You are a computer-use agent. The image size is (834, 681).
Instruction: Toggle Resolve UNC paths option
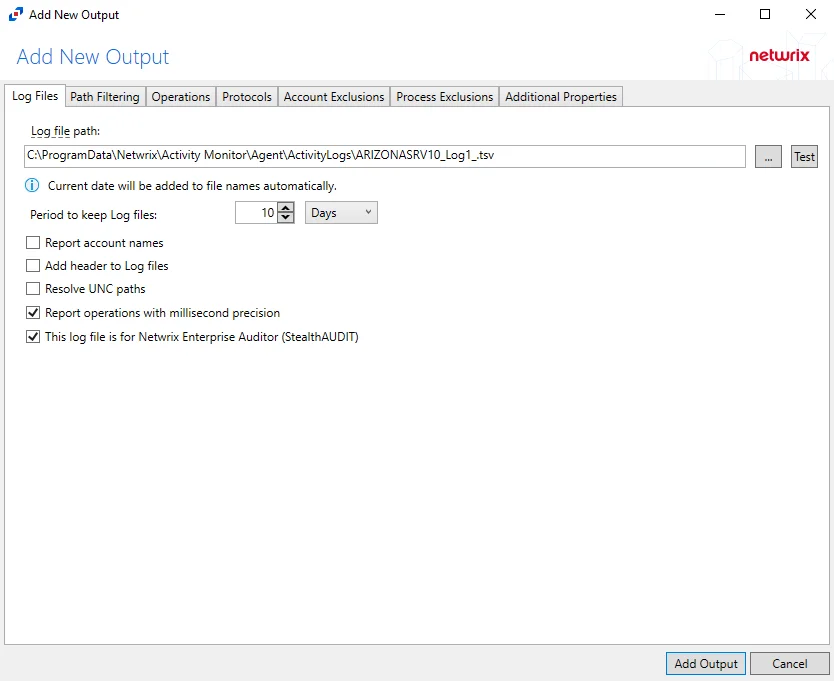(x=33, y=288)
